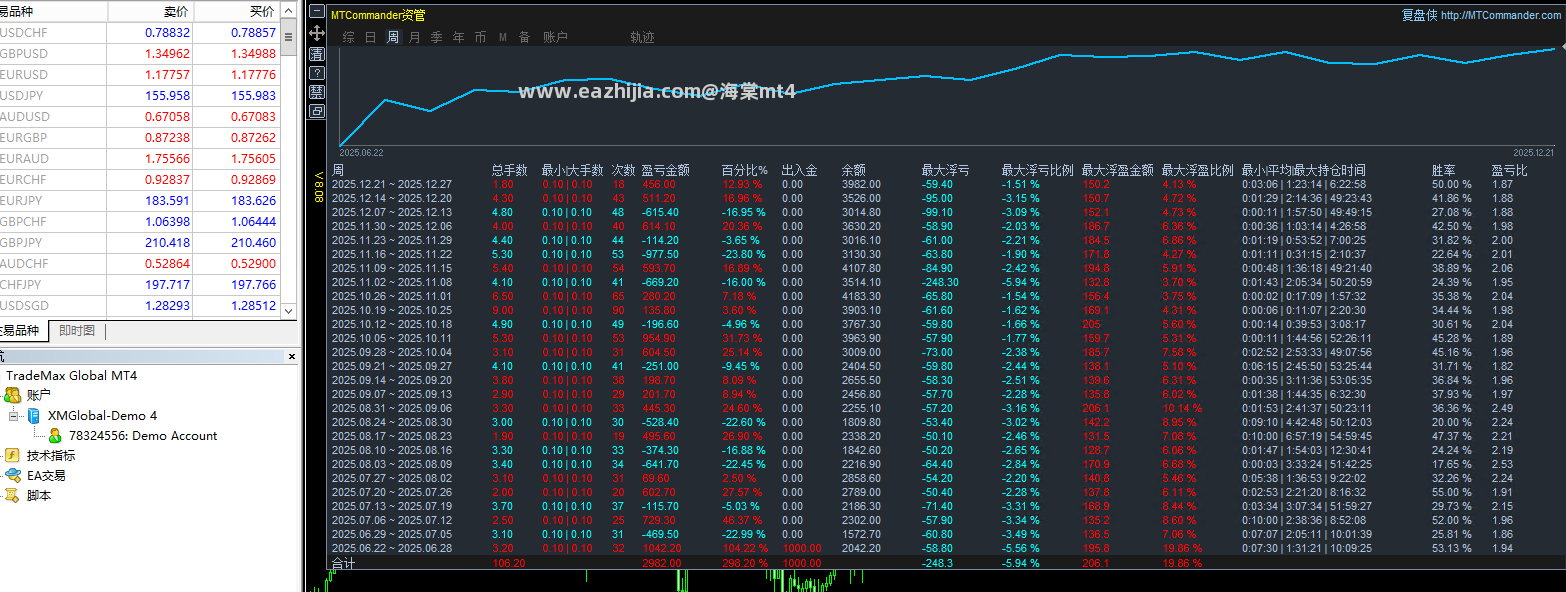Screen dimensions: 1566x592
Task: Select the USDCHF row in market watch
Action: click(140, 32)
